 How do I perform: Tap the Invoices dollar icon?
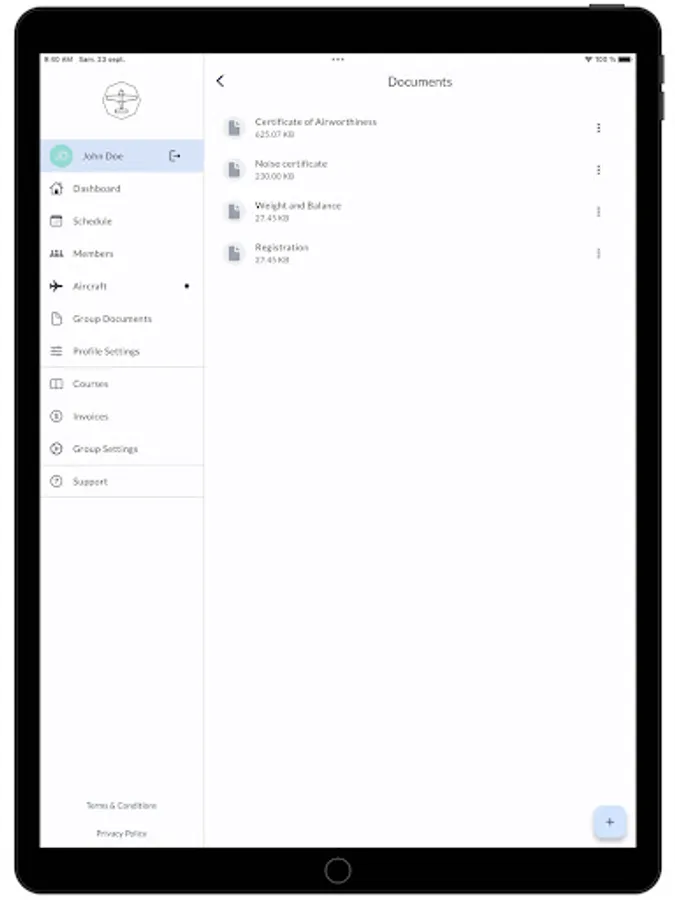56,416
